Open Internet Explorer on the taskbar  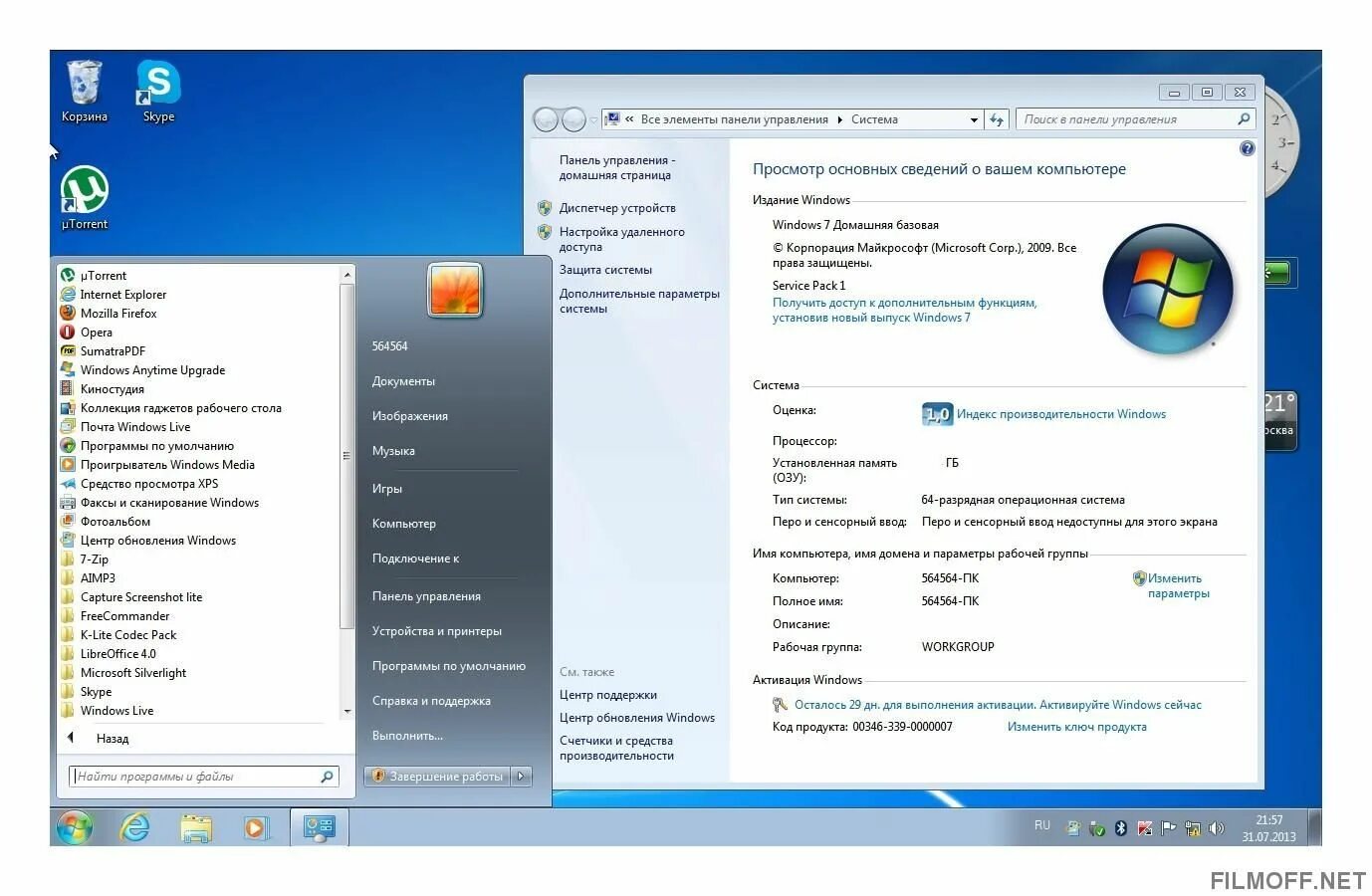[x=134, y=827]
